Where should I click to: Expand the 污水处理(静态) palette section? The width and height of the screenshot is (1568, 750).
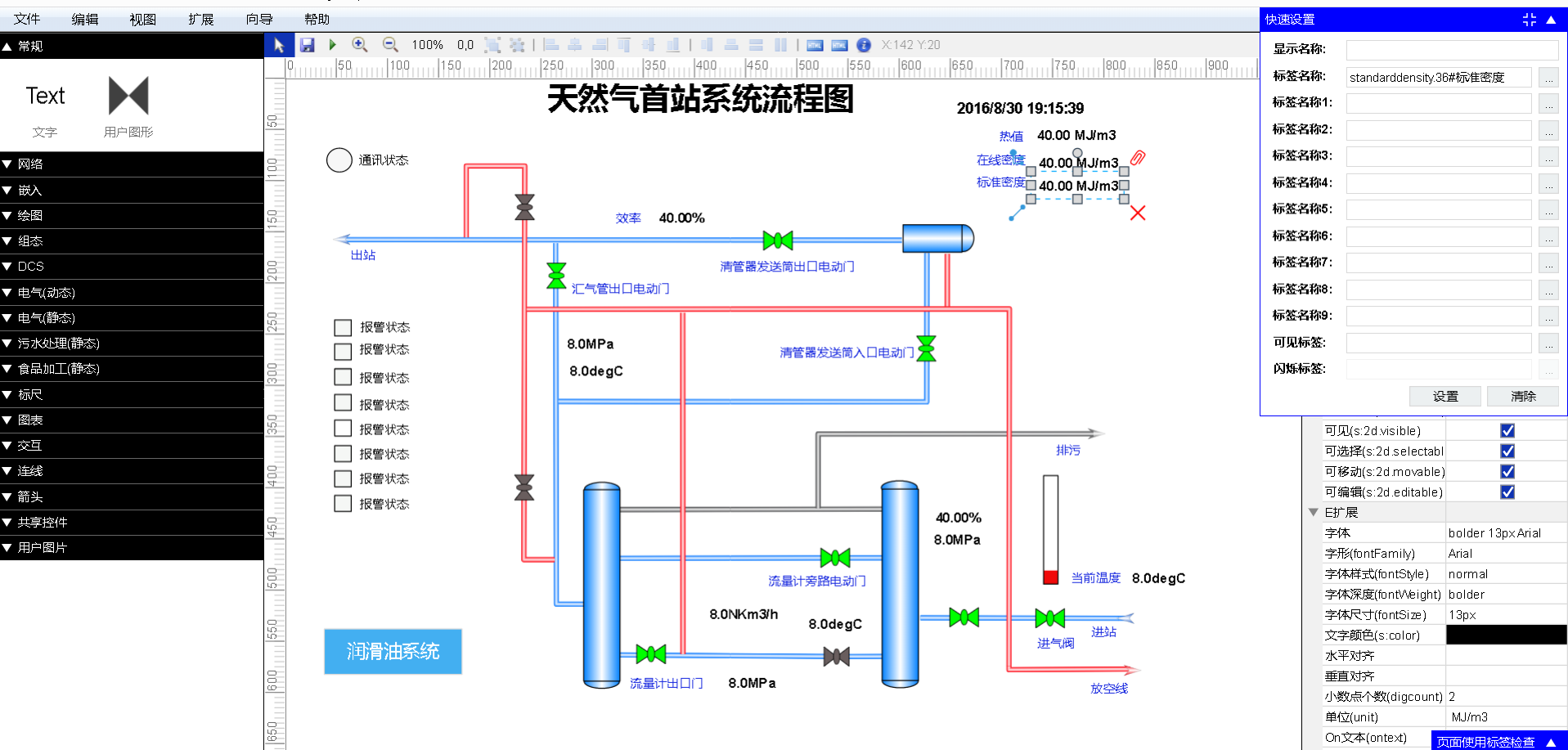tap(132, 343)
